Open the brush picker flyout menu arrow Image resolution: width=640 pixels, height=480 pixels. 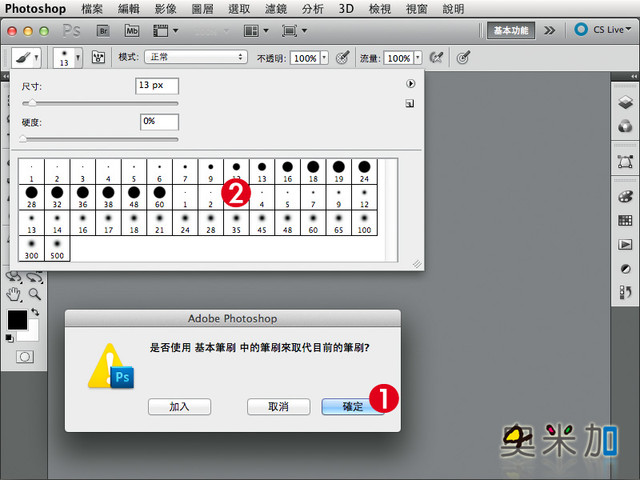[410, 83]
